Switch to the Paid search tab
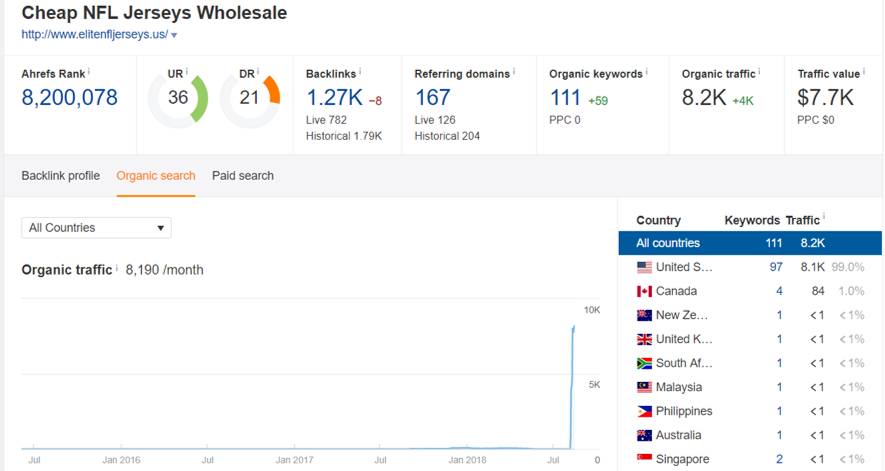 click(x=243, y=176)
